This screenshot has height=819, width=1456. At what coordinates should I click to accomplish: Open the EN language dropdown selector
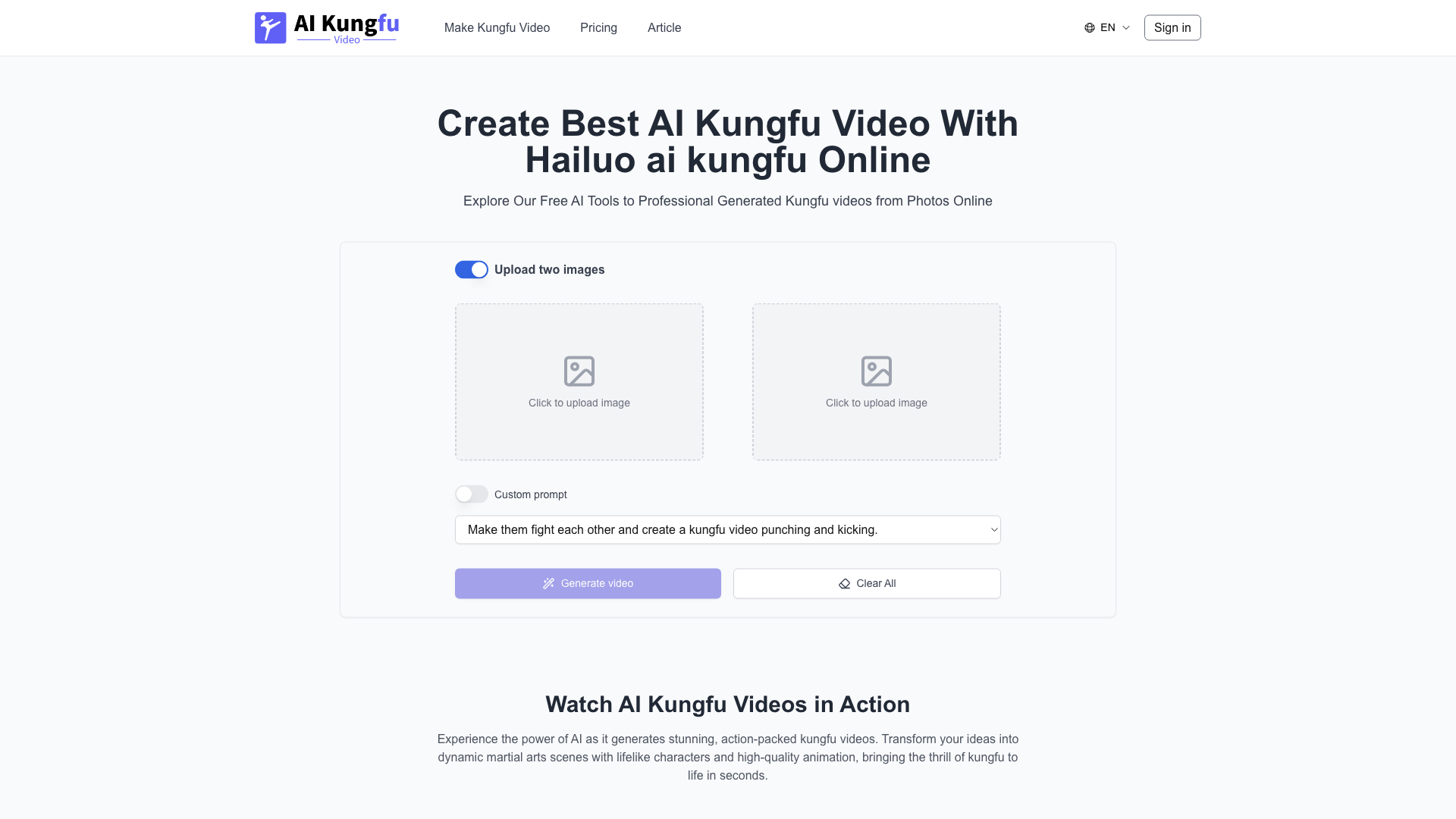point(1106,27)
